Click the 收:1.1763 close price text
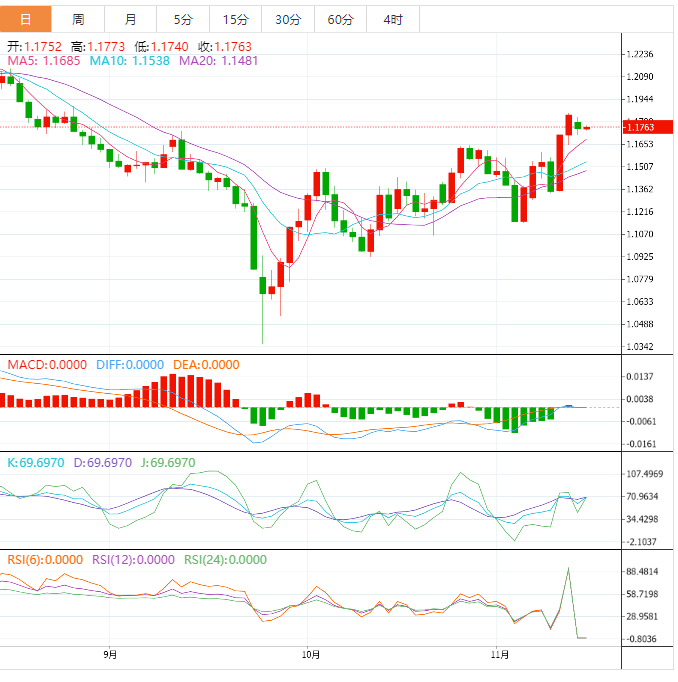 [x=225, y=47]
